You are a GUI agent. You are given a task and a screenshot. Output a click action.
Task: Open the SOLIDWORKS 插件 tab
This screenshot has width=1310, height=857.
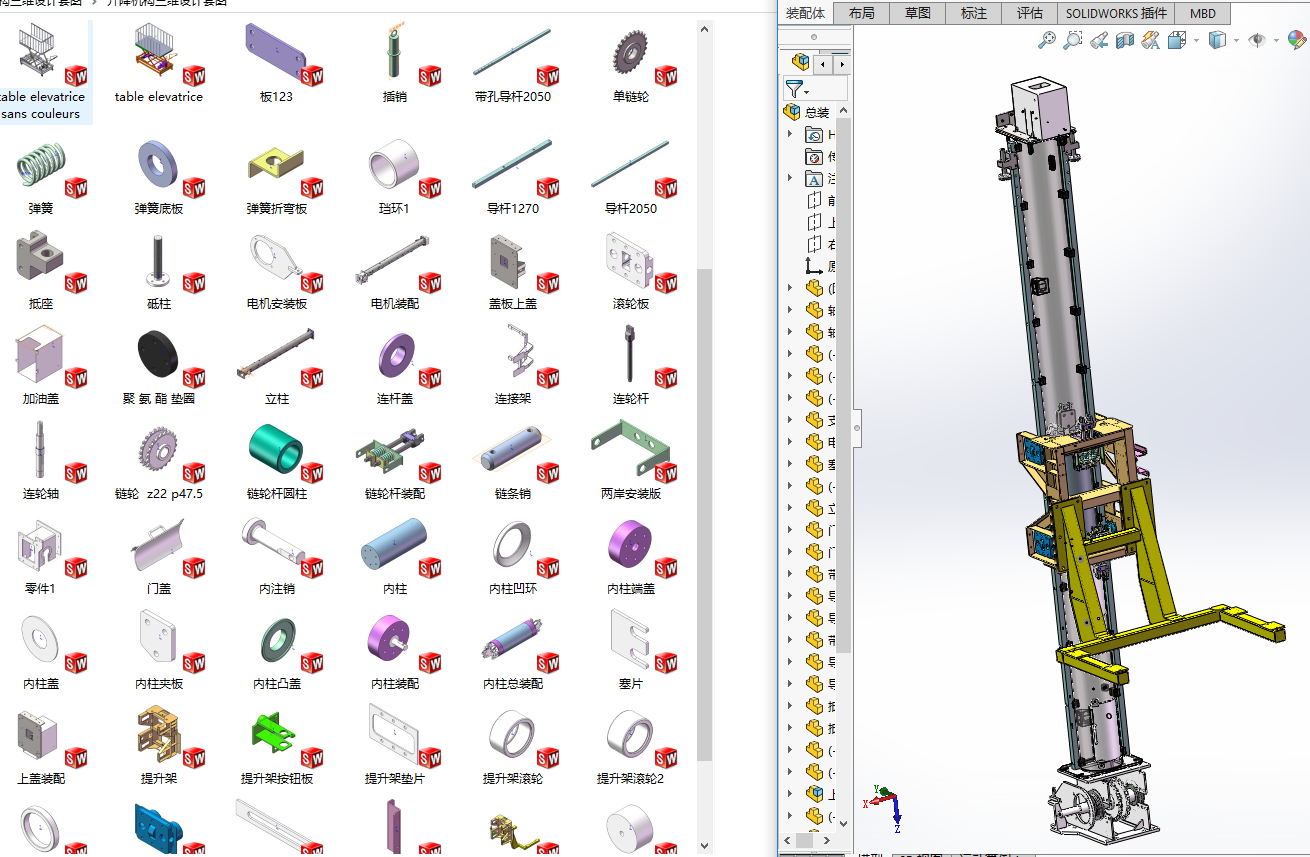(1115, 13)
